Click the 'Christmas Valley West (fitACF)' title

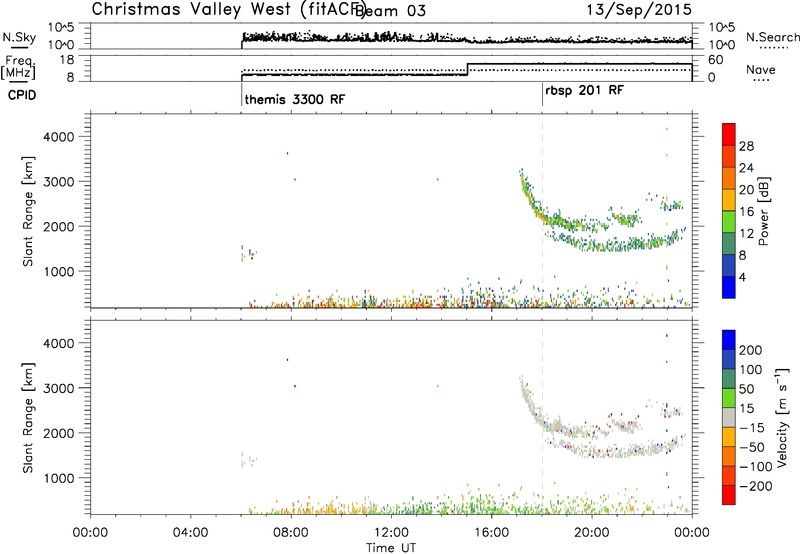tap(228, 10)
